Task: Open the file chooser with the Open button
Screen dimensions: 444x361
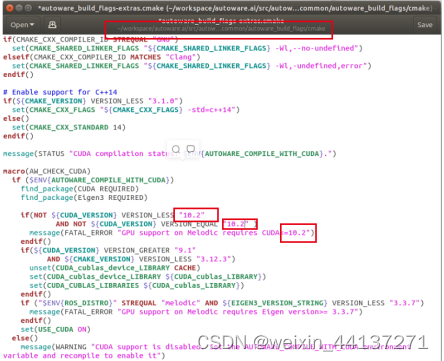Action: (x=22, y=25)
